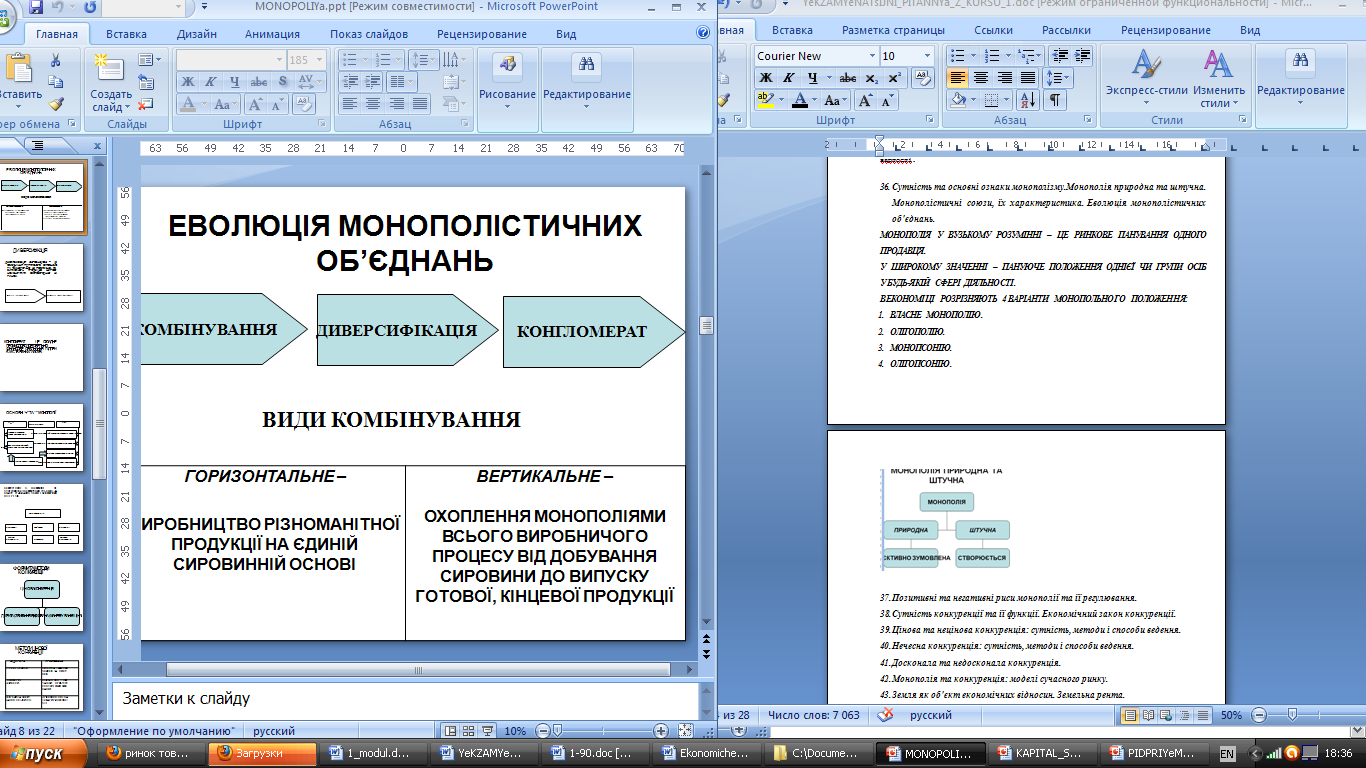Click the Shrink font icon in Word
1366x768 pixels.
coord(889,100)
